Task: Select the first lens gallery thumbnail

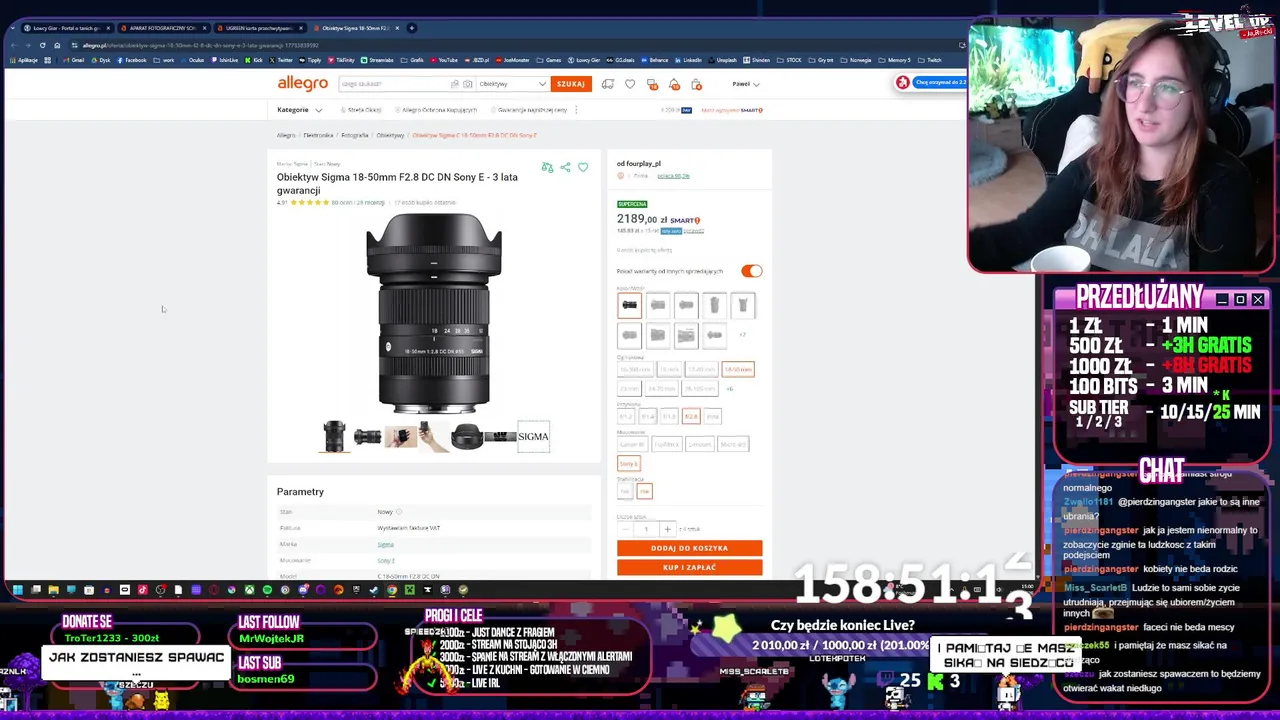Action: (334, 436)
